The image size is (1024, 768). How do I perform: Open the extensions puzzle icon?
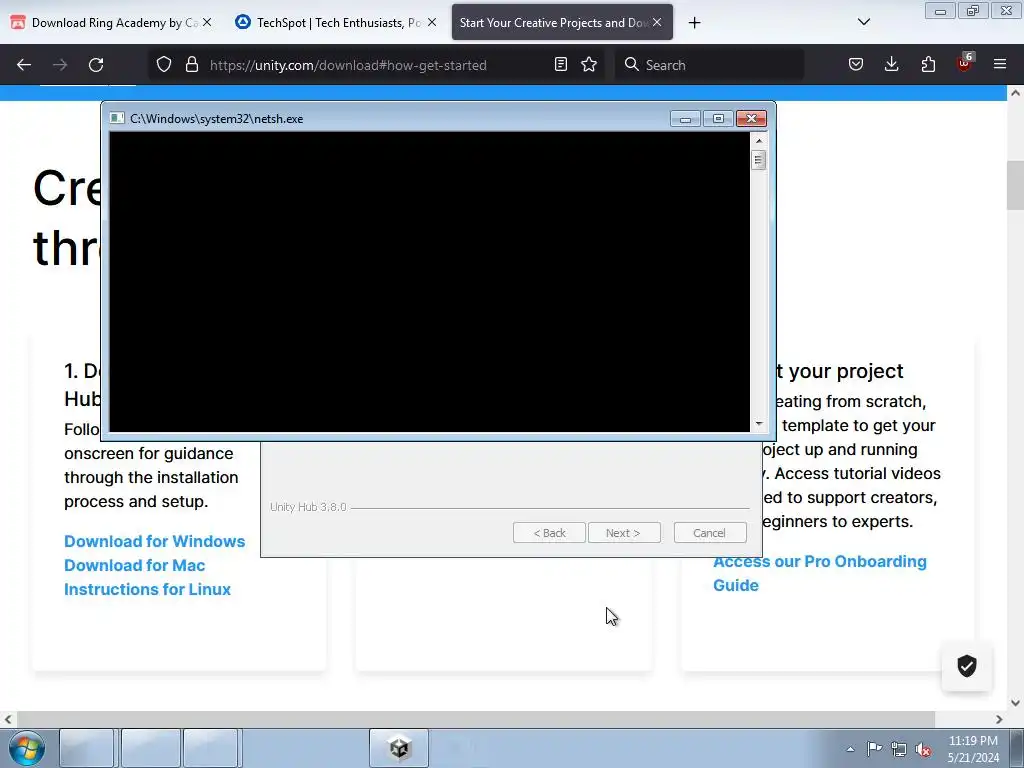click(928, 64)
